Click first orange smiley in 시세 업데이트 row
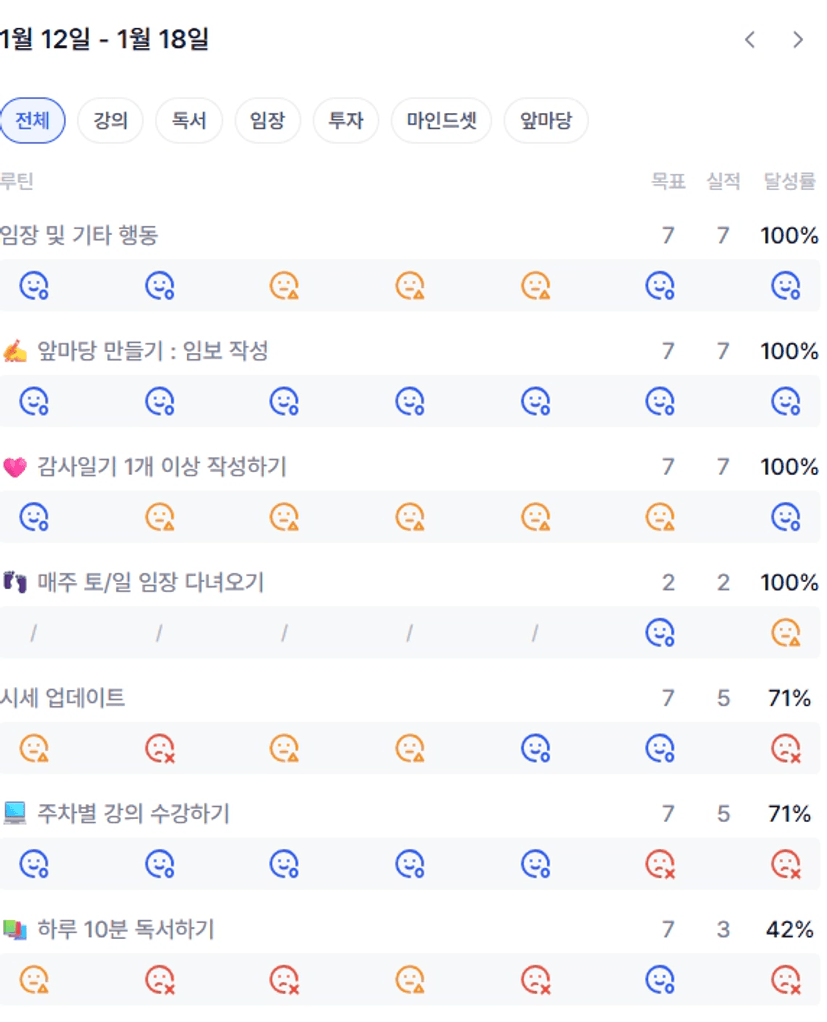This screenshot has width=827, height=1022. point(35,748)
